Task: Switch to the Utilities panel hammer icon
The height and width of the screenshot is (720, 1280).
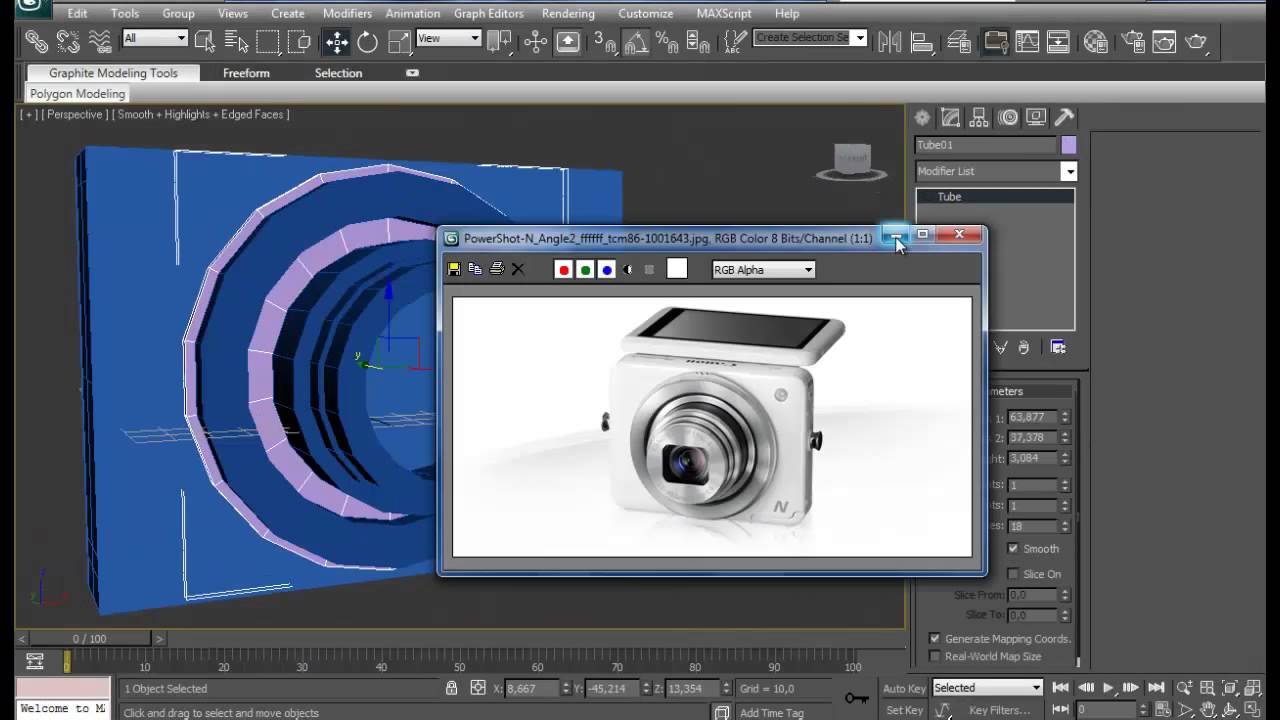Action: (1065, 117)
